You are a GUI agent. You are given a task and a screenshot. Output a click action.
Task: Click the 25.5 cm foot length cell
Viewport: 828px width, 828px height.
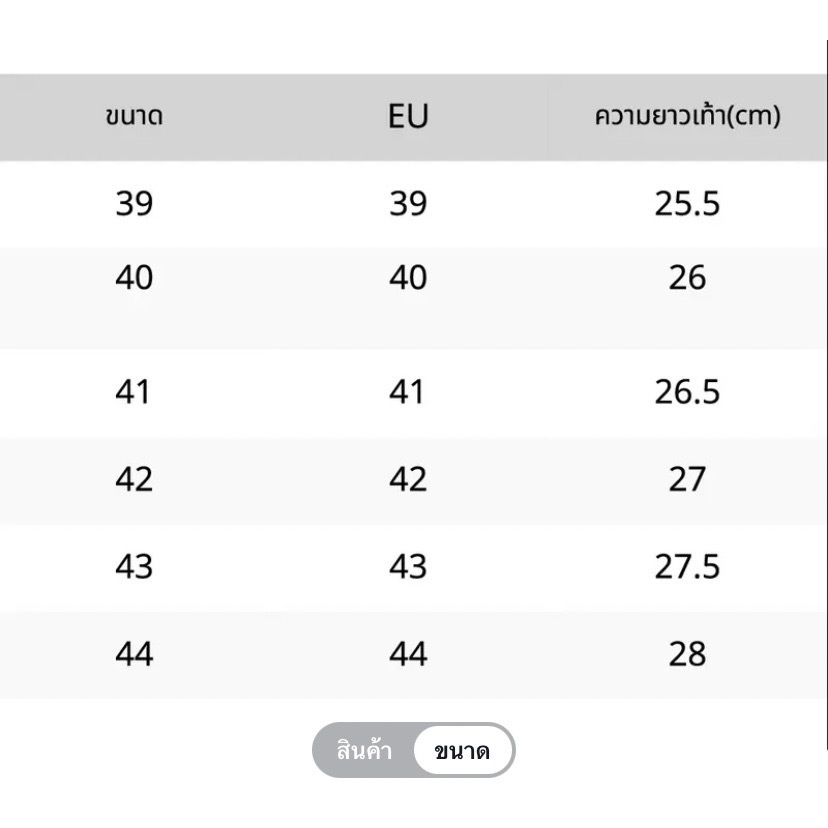[x=687, y=204]
